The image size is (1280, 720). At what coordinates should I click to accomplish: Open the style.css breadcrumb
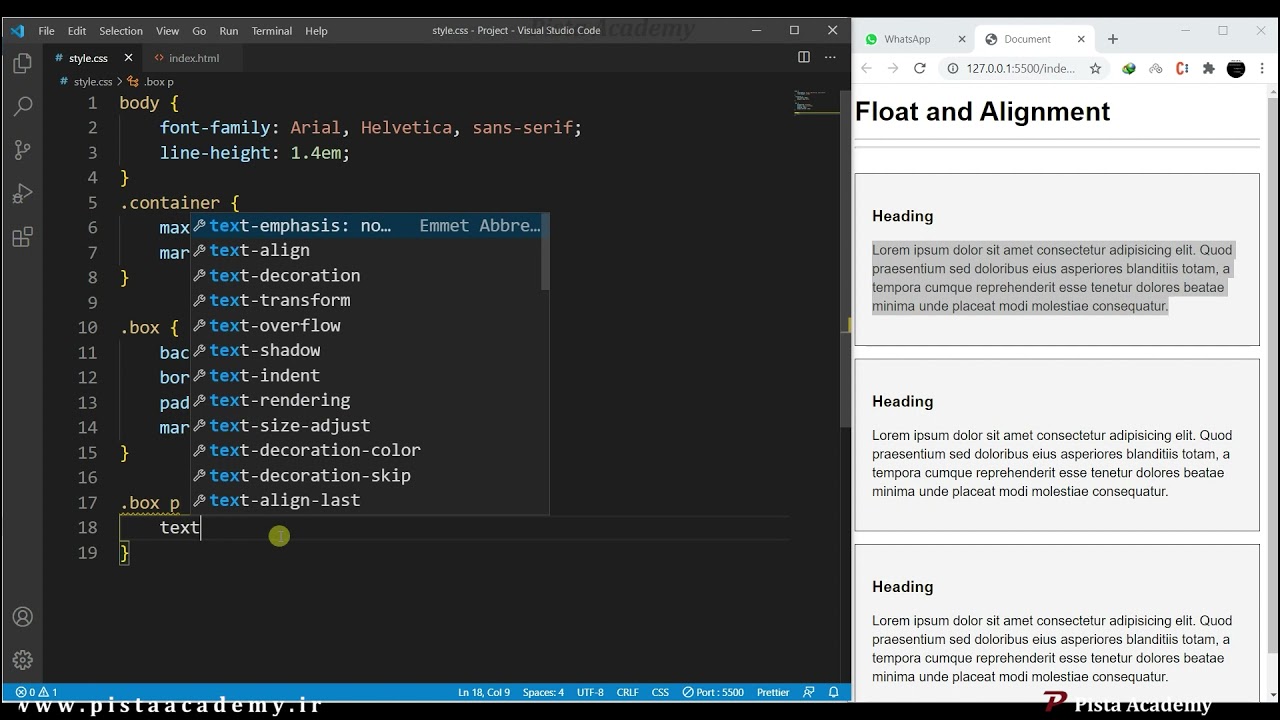tap(86, 82)
